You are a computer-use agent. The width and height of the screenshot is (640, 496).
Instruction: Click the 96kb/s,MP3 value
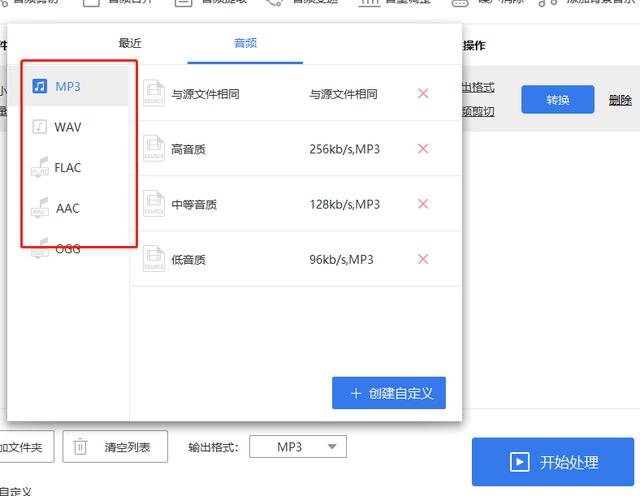point(341,260)
